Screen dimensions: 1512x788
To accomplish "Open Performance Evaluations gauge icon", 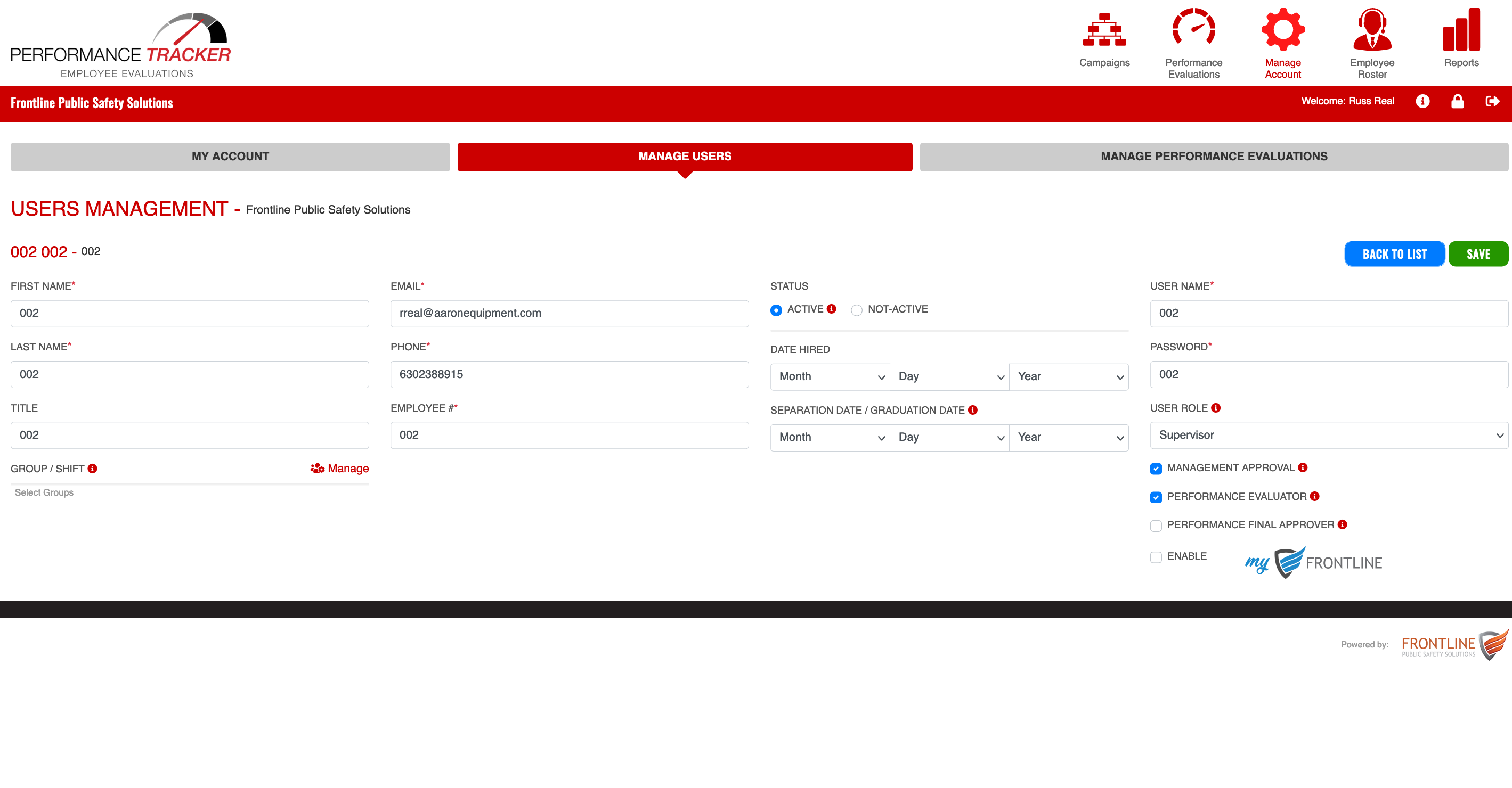I will [1193, 28].
